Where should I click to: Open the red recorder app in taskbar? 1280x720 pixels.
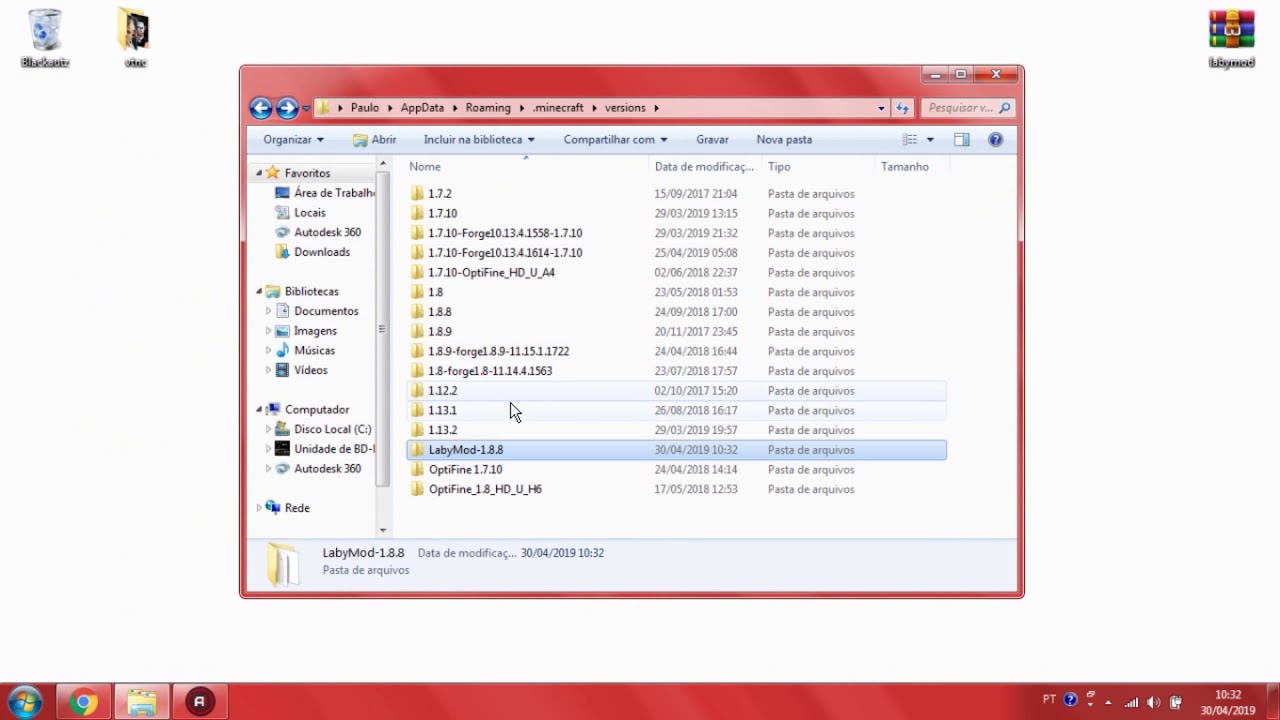tap(199, 702)
